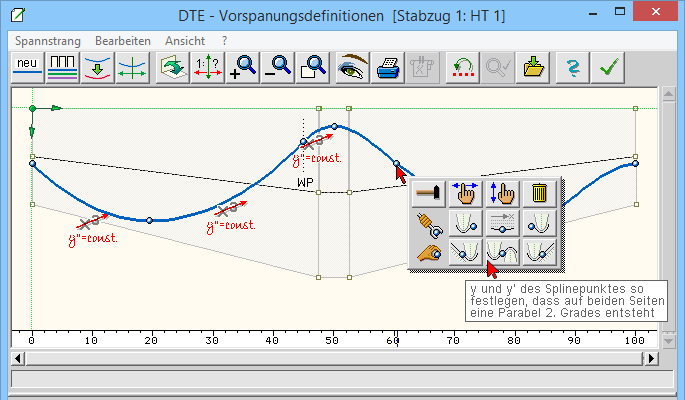685x400 pixels.
Task: Click the horizontal scrollbar right arrow
Action: (x=652, y=357)
